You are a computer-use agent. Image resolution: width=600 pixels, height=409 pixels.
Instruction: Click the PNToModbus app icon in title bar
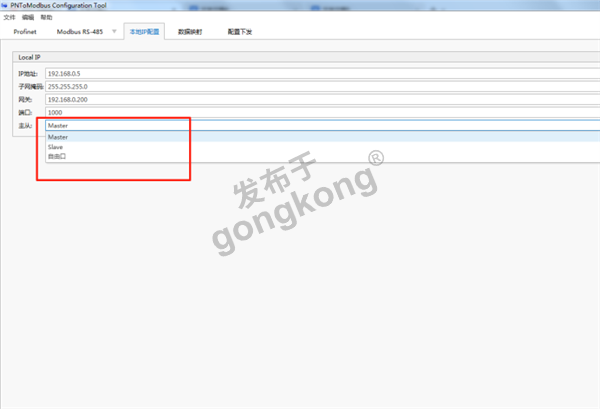tap(4, 5)
